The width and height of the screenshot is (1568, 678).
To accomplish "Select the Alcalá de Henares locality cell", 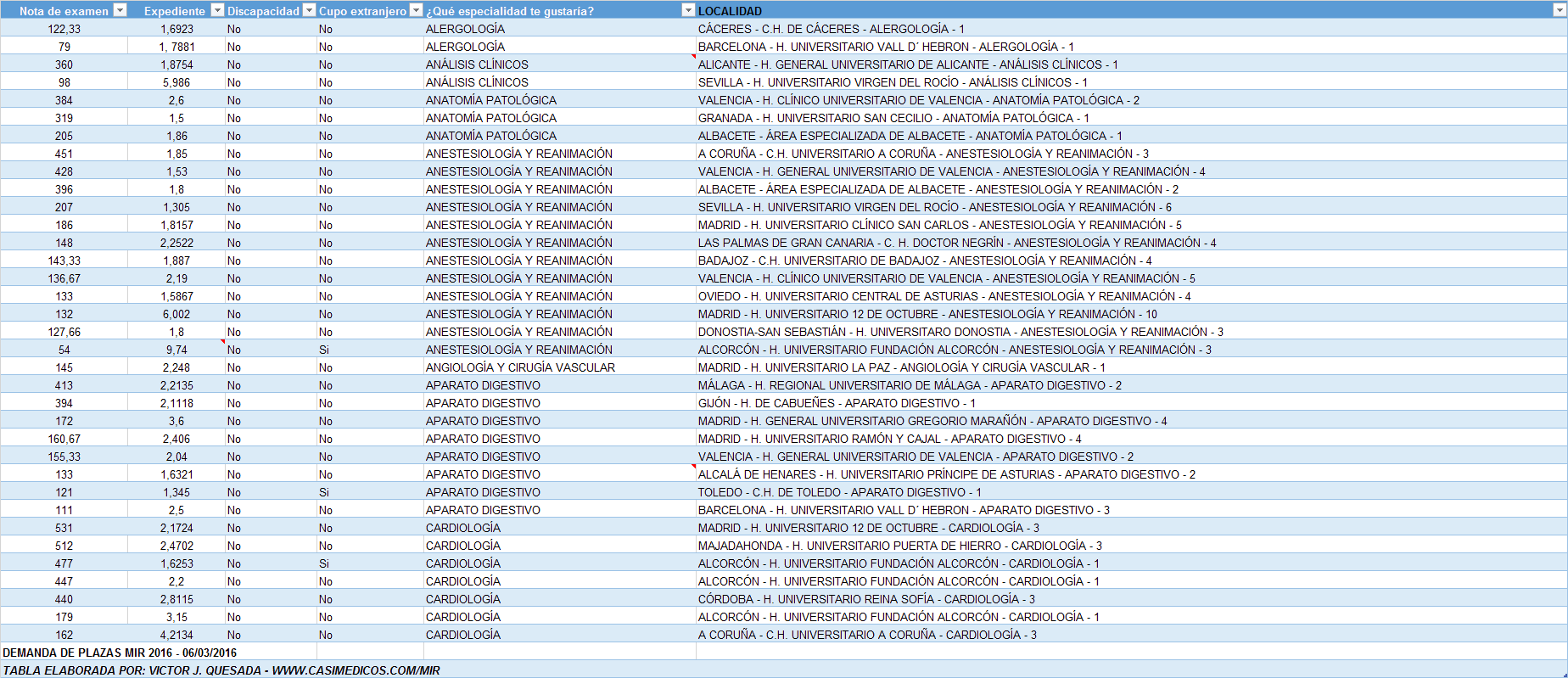I will click(1131, 474).
